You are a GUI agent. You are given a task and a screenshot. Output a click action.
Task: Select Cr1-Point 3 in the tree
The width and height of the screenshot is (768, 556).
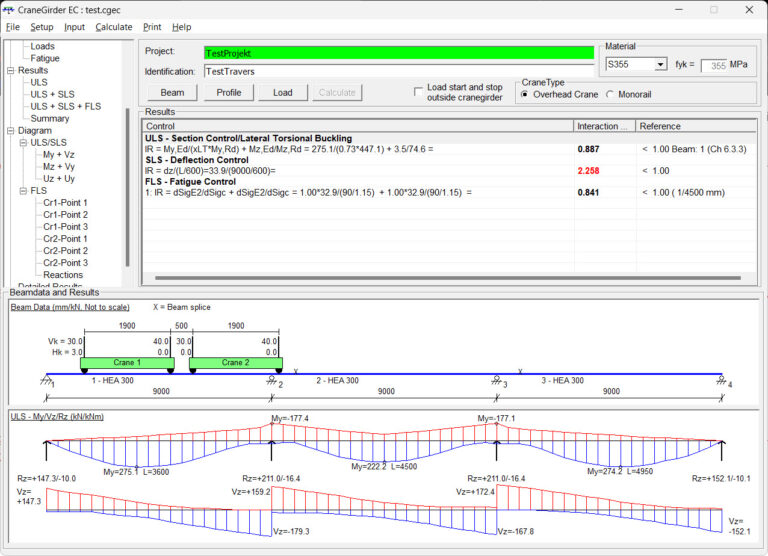click(x=65, y=226)
